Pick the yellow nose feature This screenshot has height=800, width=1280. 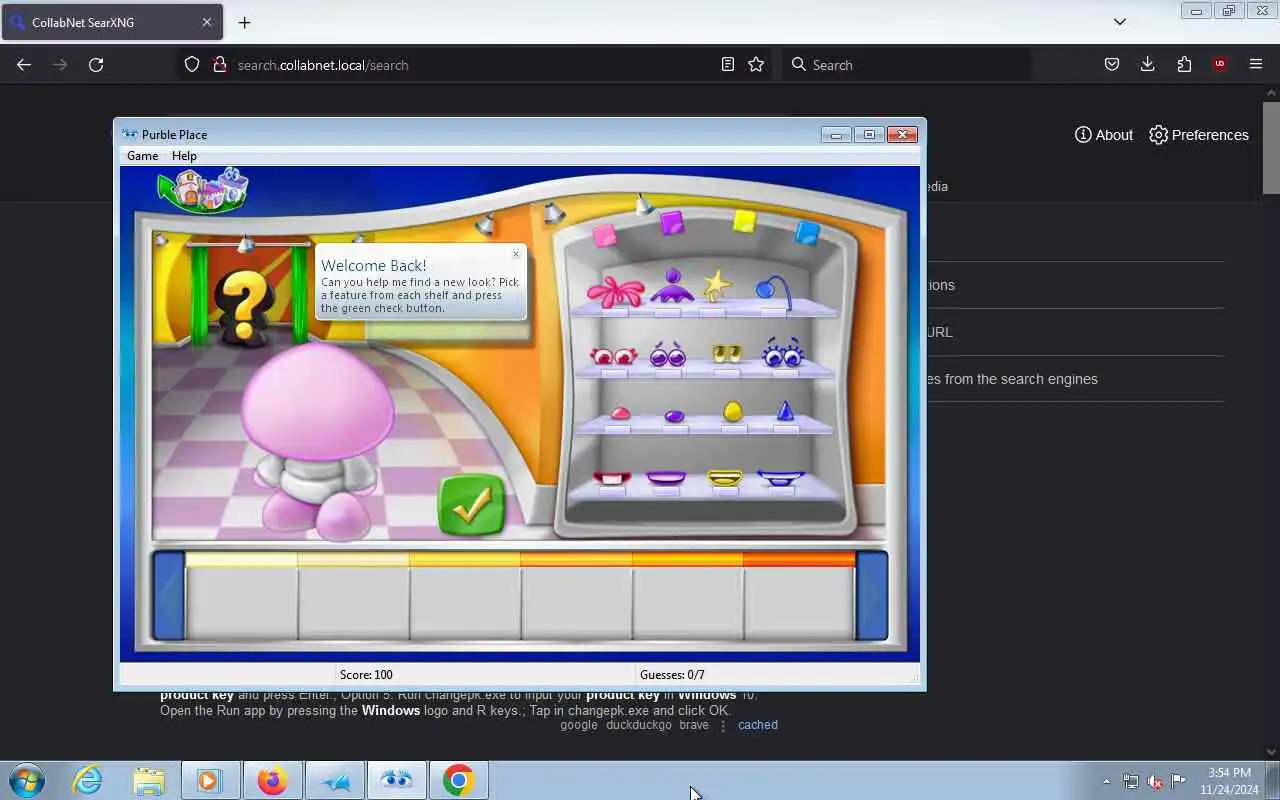(x=733, y=411)
